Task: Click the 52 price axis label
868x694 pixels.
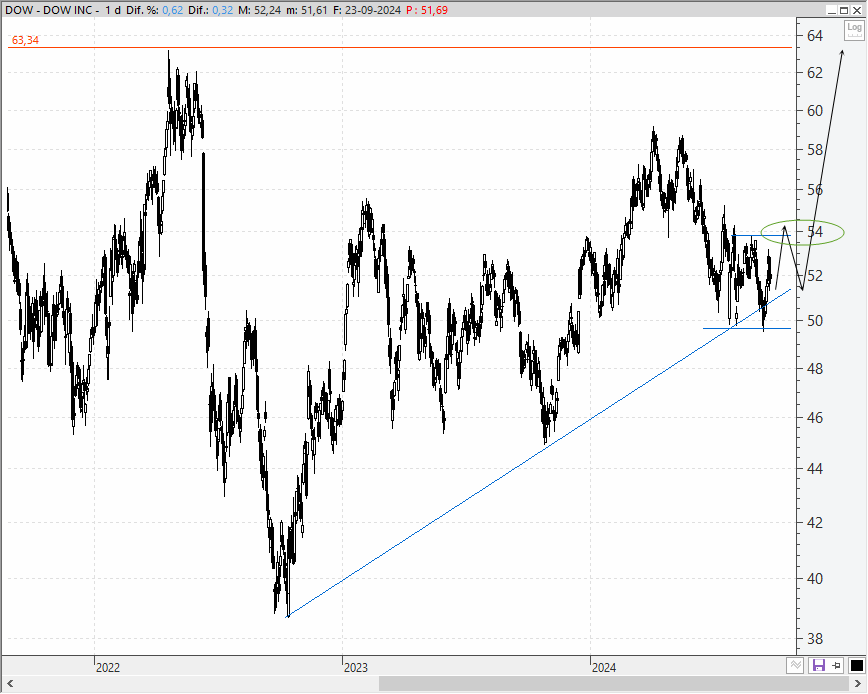Action: click(815, 275)
